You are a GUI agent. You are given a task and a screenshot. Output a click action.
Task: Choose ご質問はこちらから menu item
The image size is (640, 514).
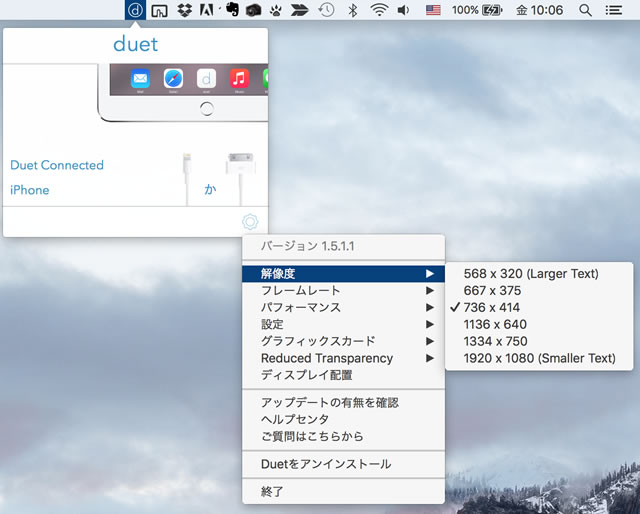(x=343, y=436)
